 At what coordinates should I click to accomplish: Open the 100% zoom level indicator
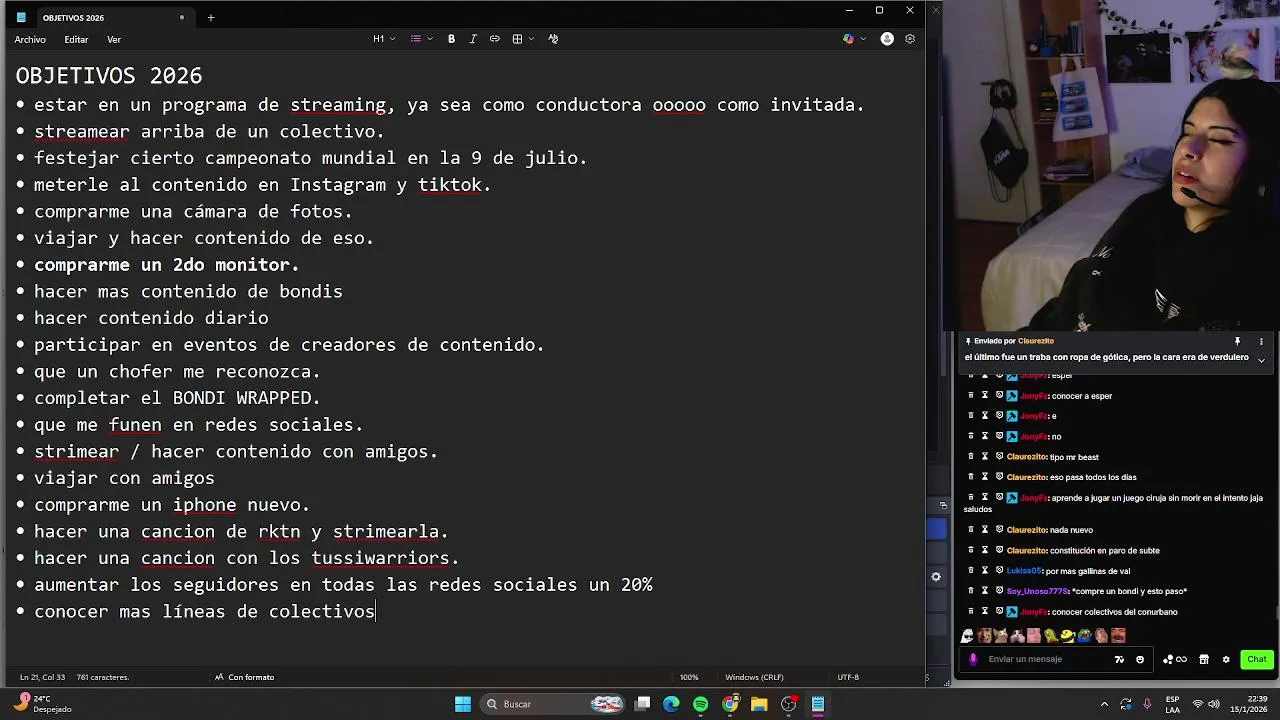[689, 677]
